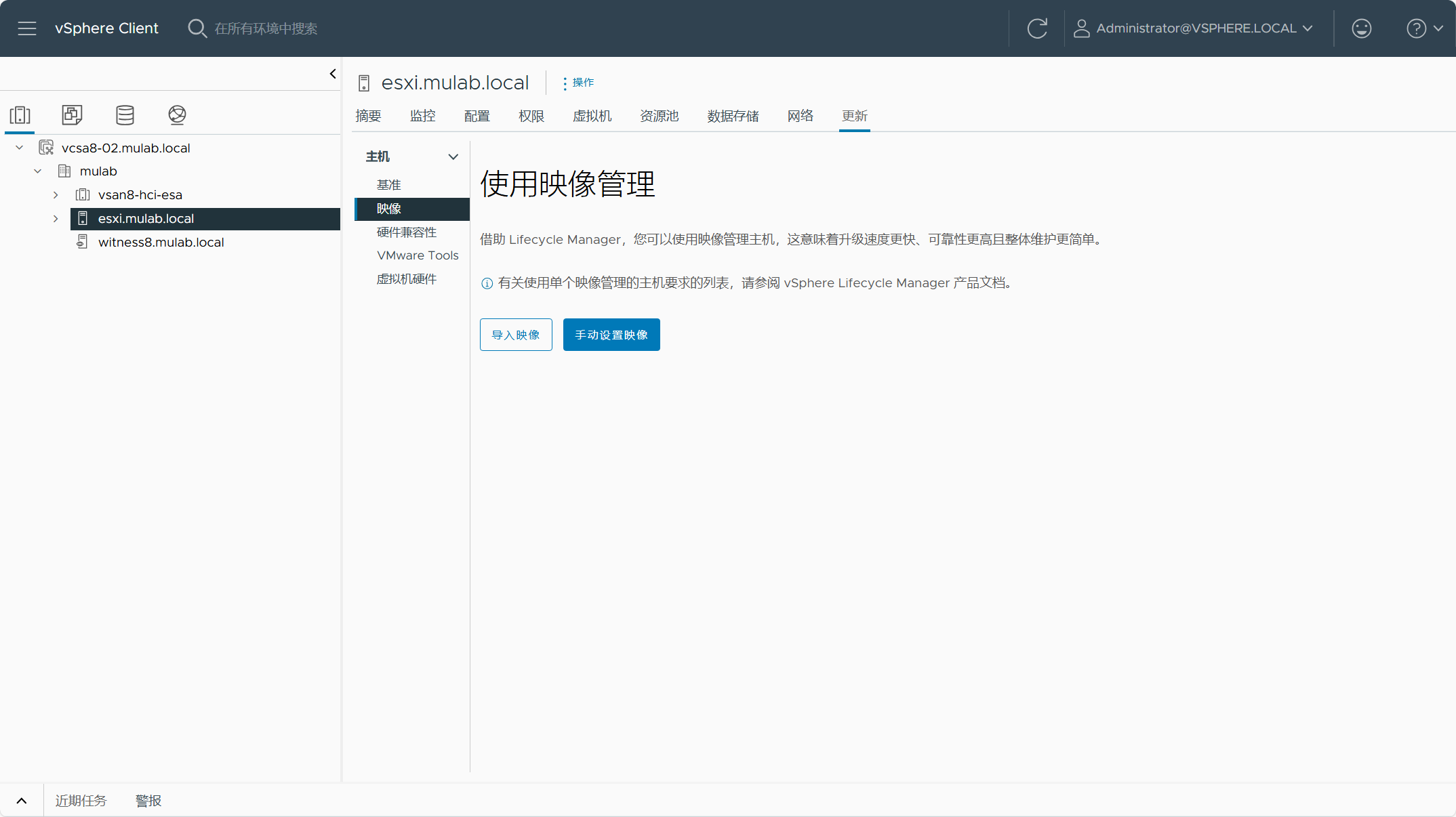Click the vCenter server icon for vcsa8-02
Image resolution: width=1456 pixels, height=817 pixels.
(46, 148)
